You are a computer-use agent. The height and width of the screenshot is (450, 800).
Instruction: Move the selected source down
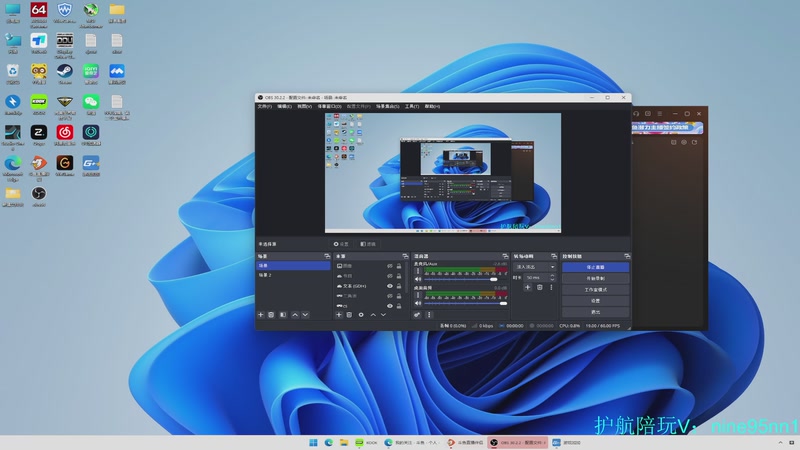tap(383, 315)
